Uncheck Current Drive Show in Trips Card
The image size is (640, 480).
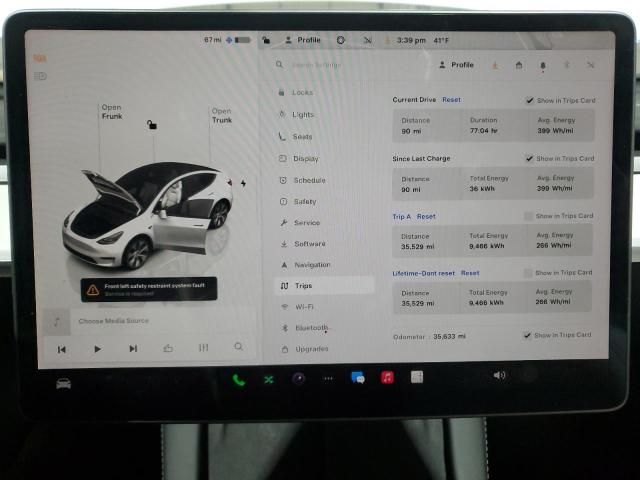530,100
